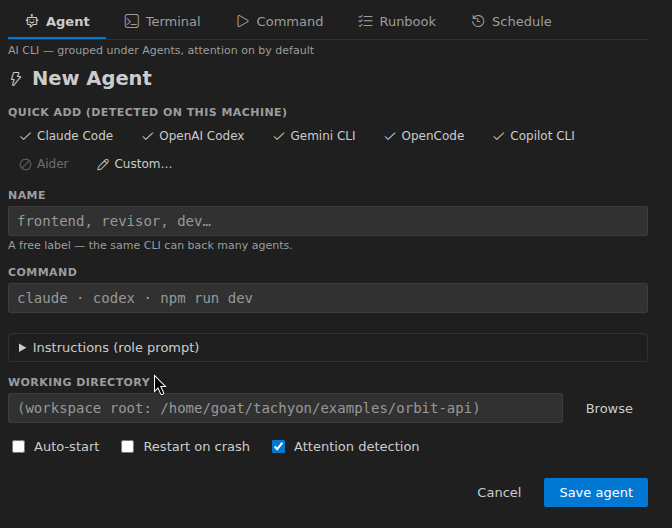Image resolution: width=672 pixels, height=528 pixels.
Task: Switch to the Command tab
Action: pos(280,21)
